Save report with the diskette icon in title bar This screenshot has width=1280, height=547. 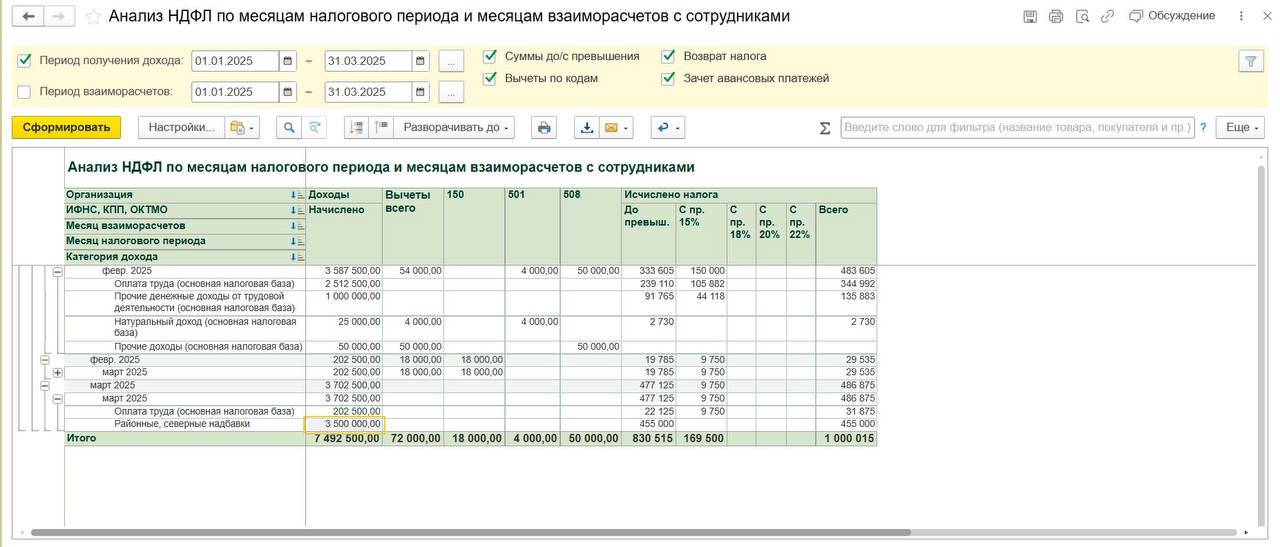click(x=1030, y=16)
